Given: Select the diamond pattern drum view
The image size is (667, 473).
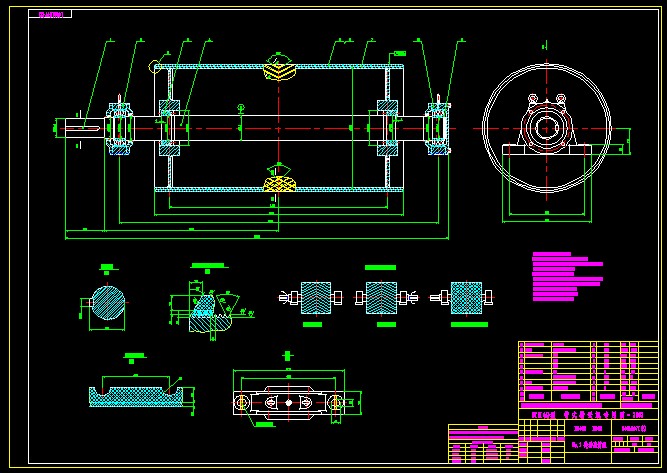Looking at the screenshot, I should pyautogui.click(x=466, y=298).
